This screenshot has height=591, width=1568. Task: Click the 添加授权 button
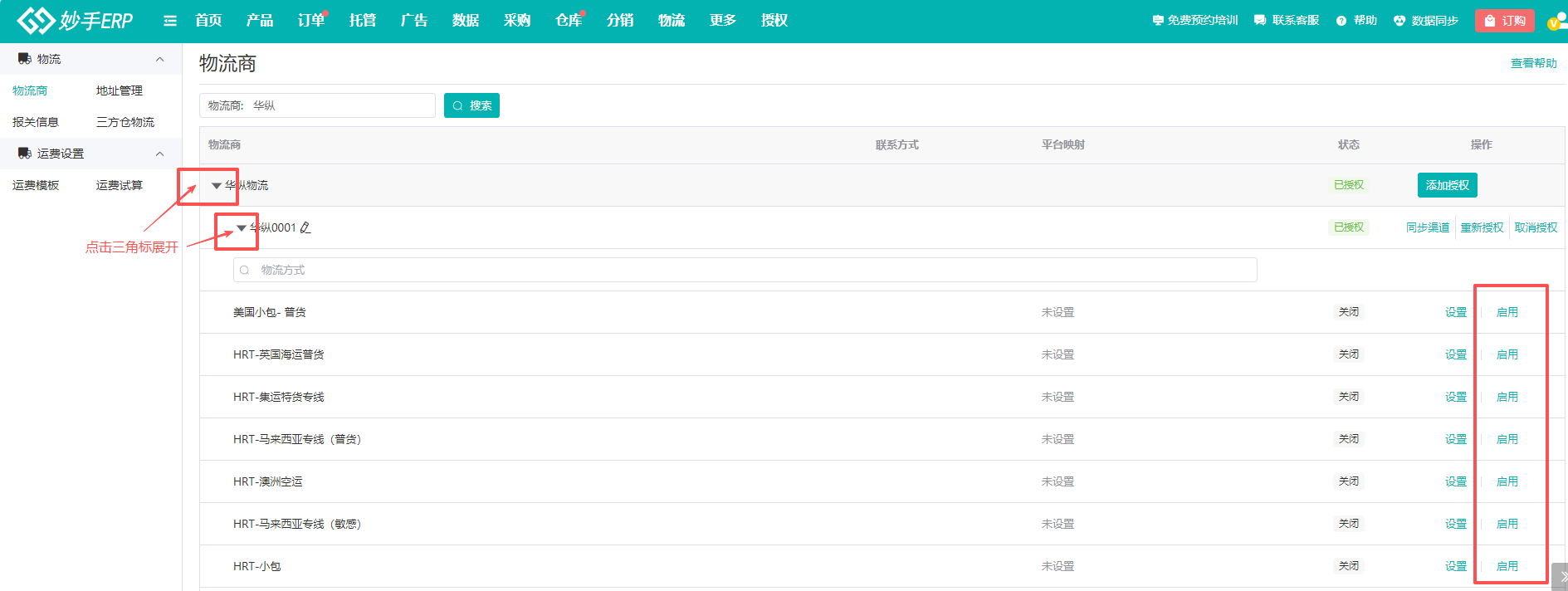(x=1447, y=185)
